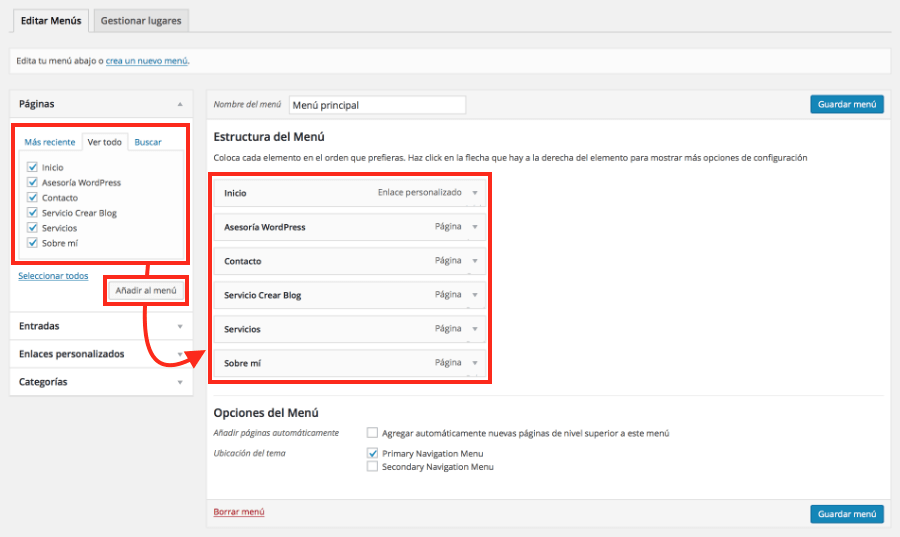Screen dimensions: 900x537
Task: Click the Nombre del menú text field
Action: [x=377, y=105]
